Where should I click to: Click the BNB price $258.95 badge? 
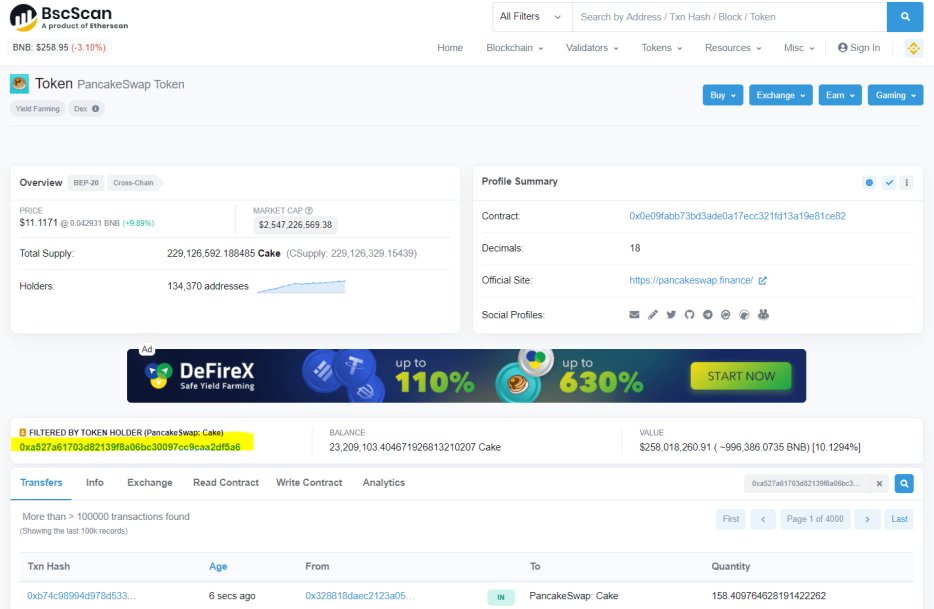point(59,48)
